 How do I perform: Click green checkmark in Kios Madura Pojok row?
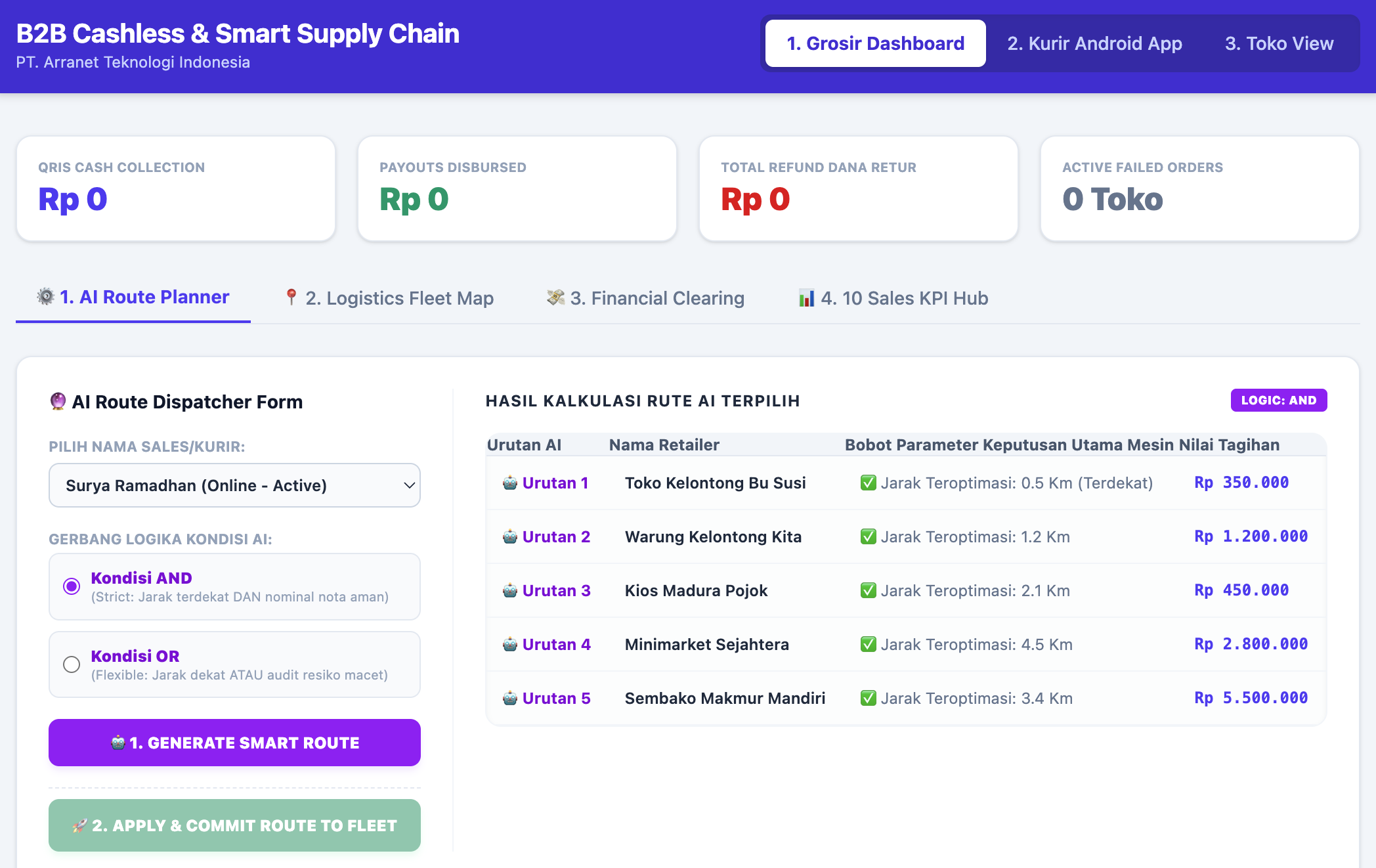869,591
